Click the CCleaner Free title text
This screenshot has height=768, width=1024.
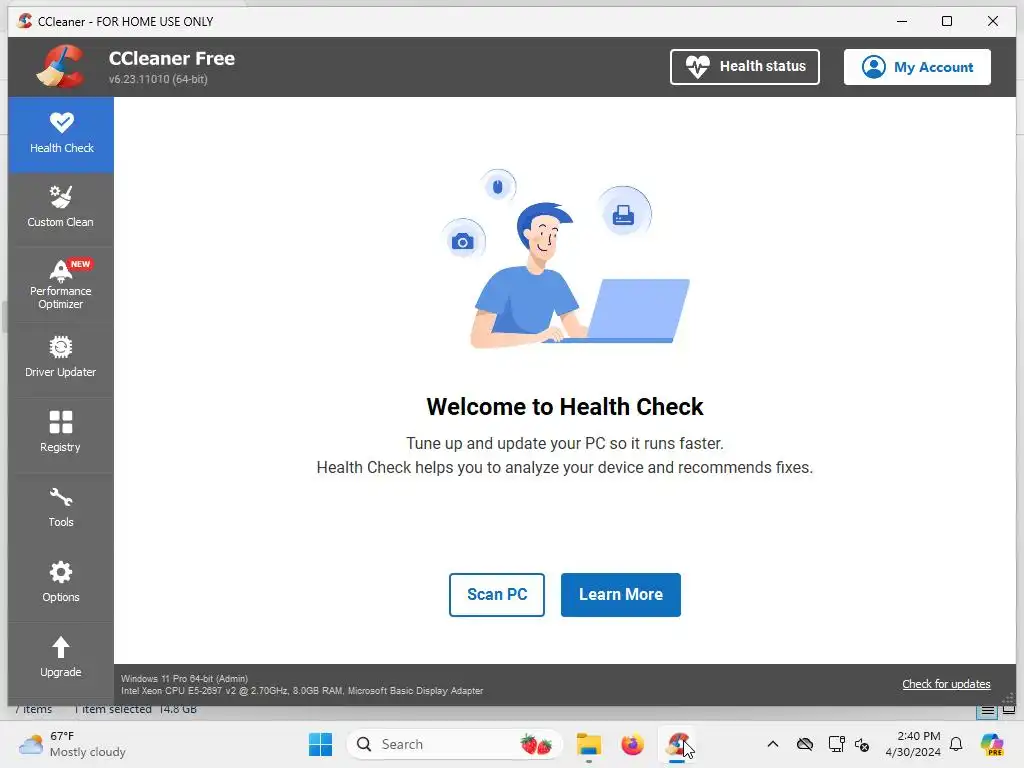click(x=172, y=58)
